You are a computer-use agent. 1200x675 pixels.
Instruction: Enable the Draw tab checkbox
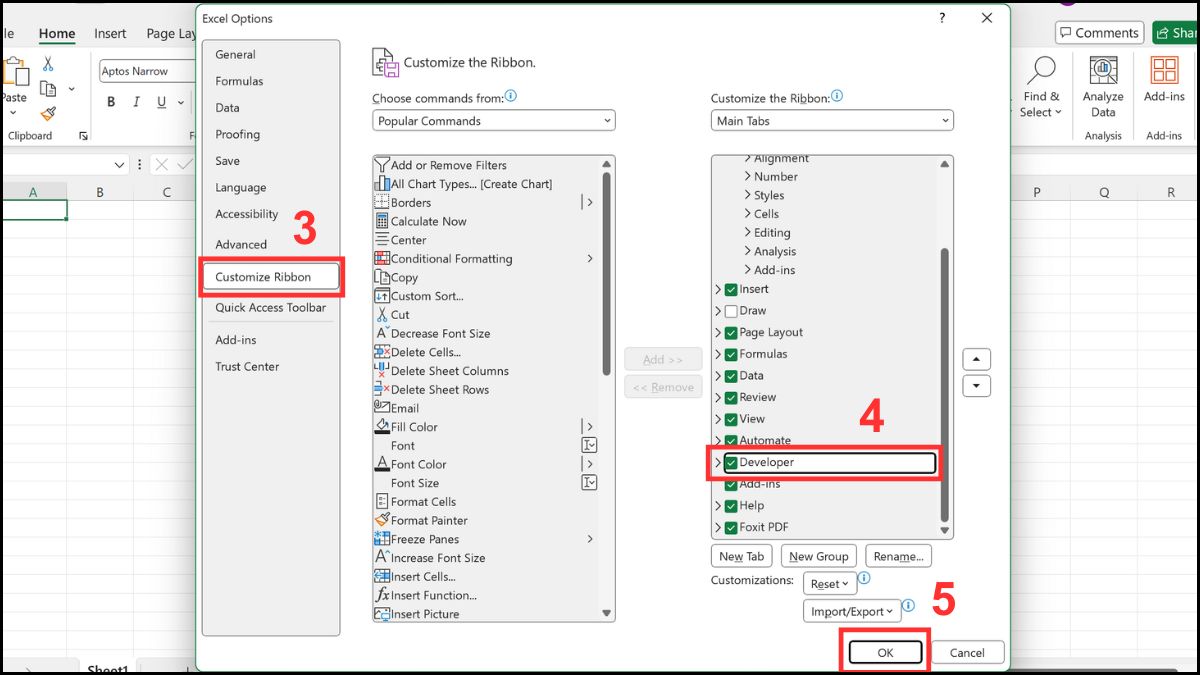(x=731, y=310)
